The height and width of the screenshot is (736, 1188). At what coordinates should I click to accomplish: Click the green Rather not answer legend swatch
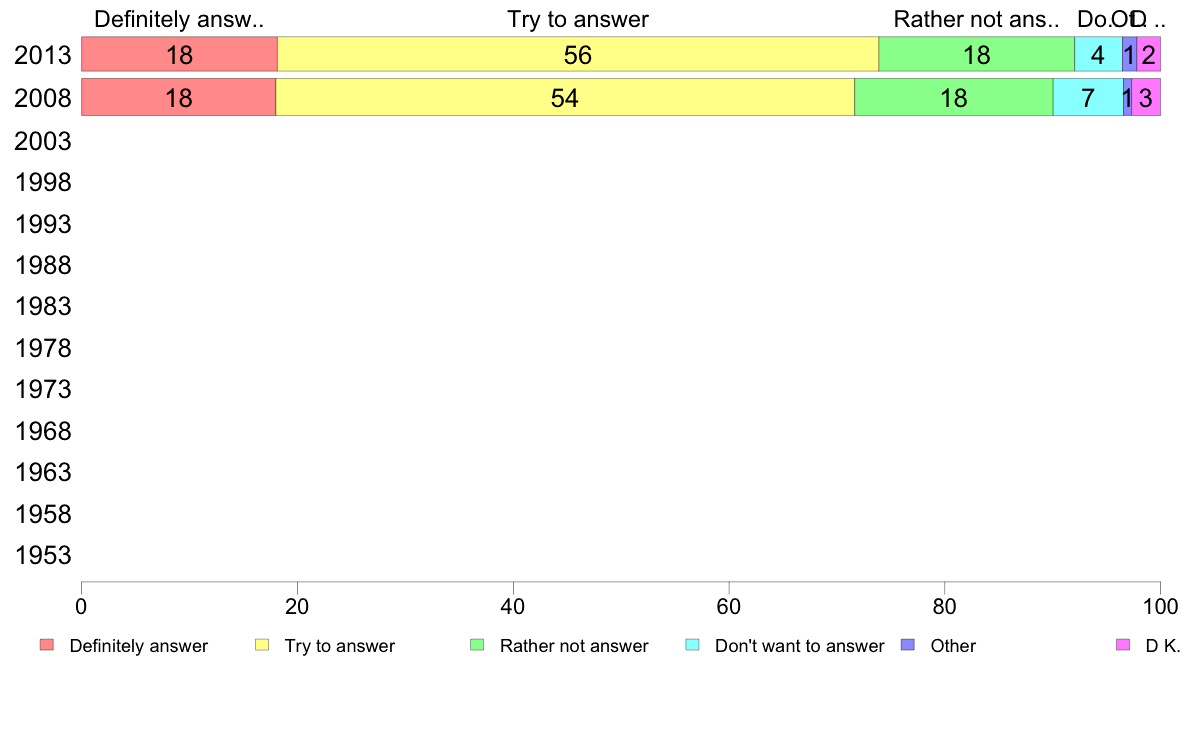click(x=477, y=645)
